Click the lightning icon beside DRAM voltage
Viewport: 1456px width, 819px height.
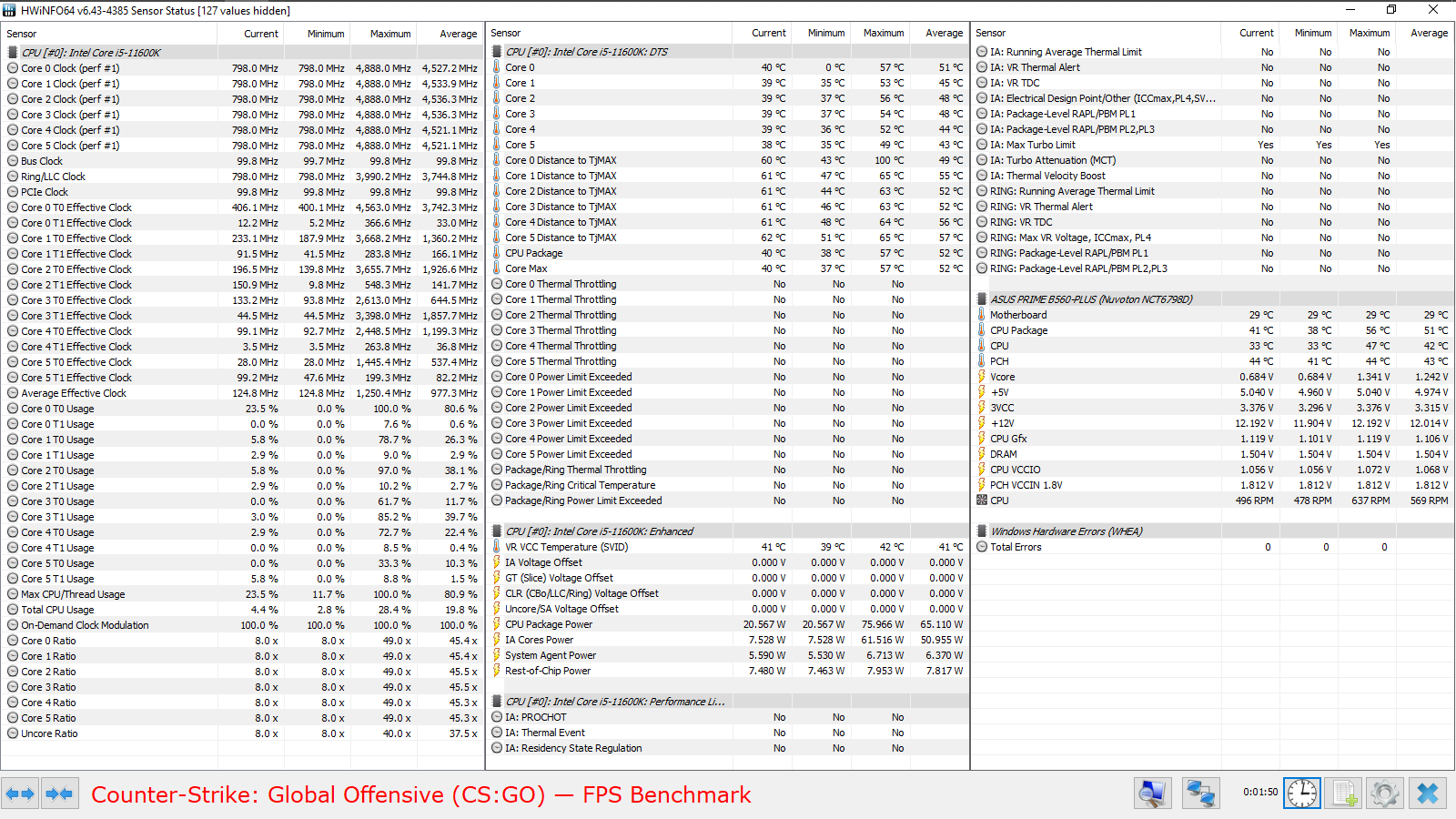click(981, 454)
